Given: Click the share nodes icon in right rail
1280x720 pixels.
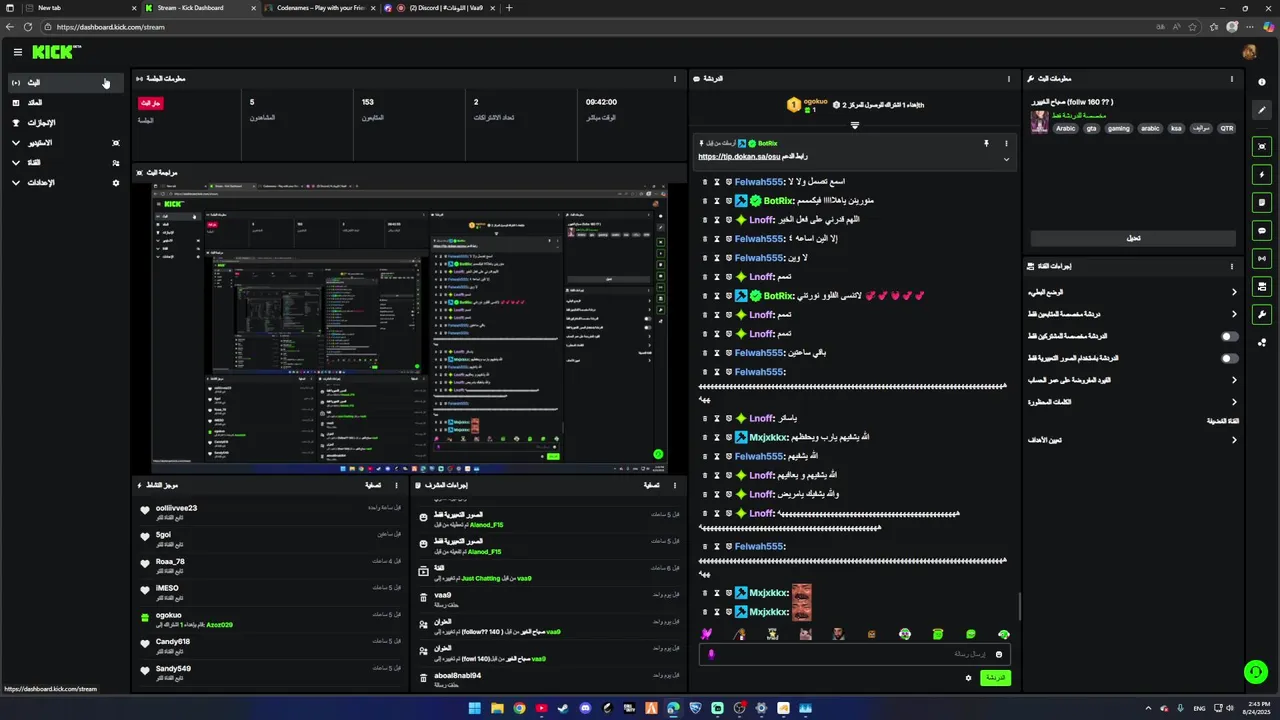Looking at the screenshot, I should point(1262,342).
